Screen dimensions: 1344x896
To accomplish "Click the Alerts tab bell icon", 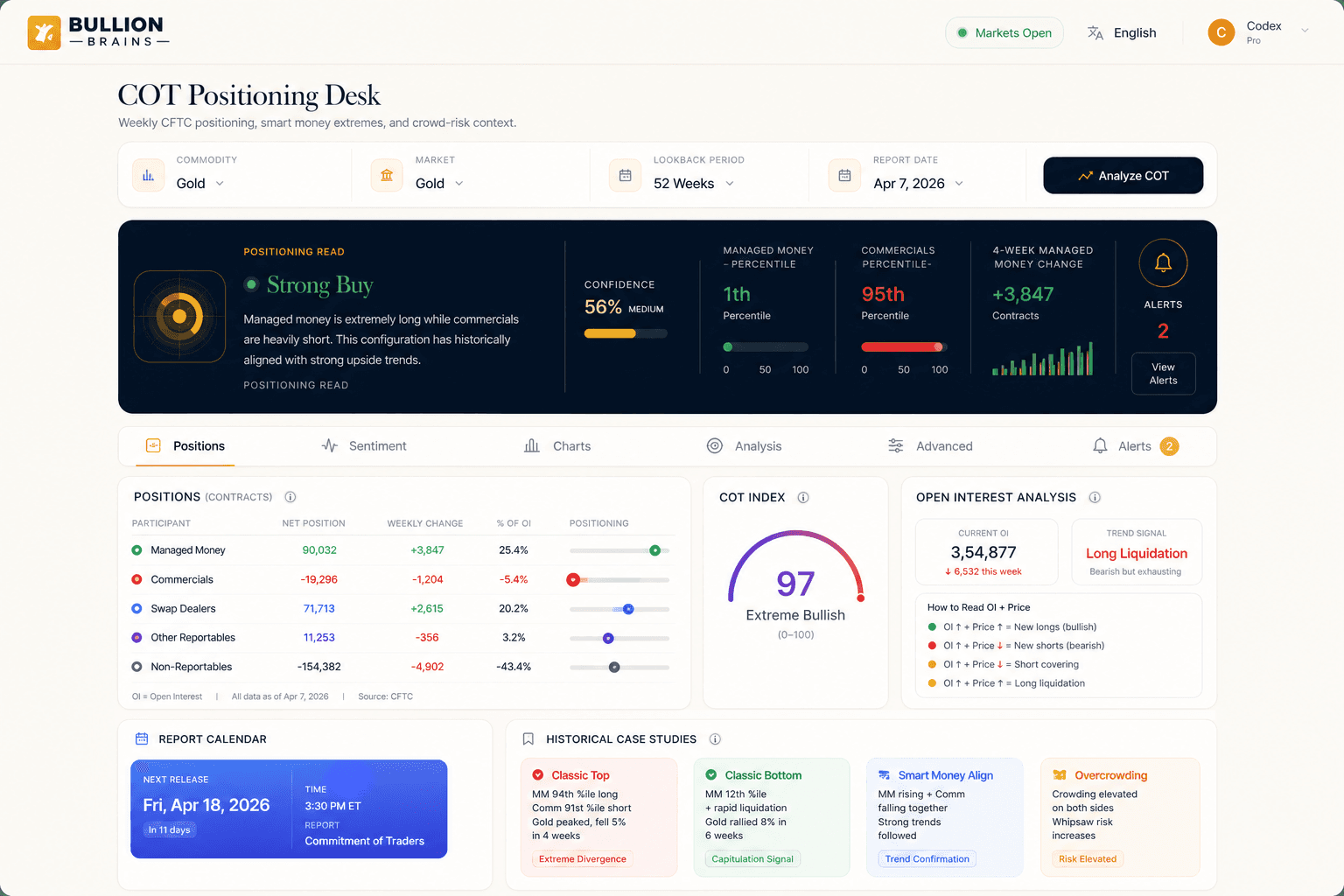I will [x=1100, y=445].
